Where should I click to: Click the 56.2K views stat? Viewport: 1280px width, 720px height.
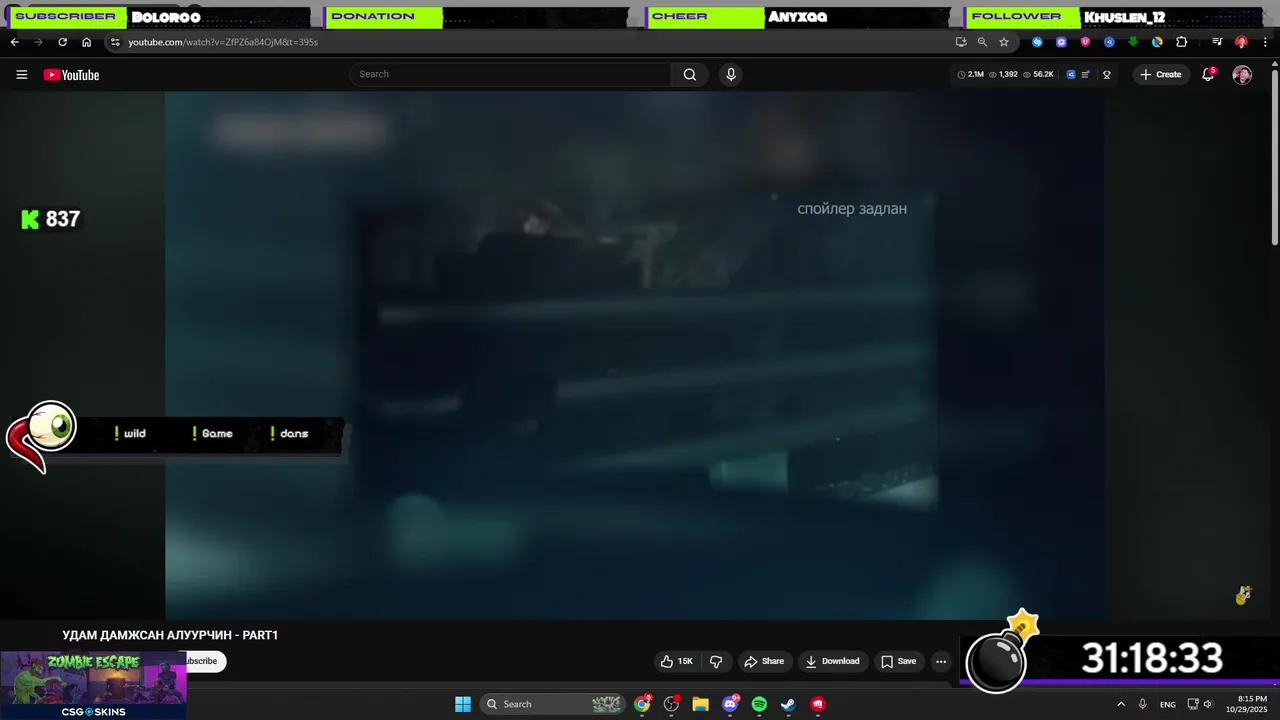[x=1038, y=74]
